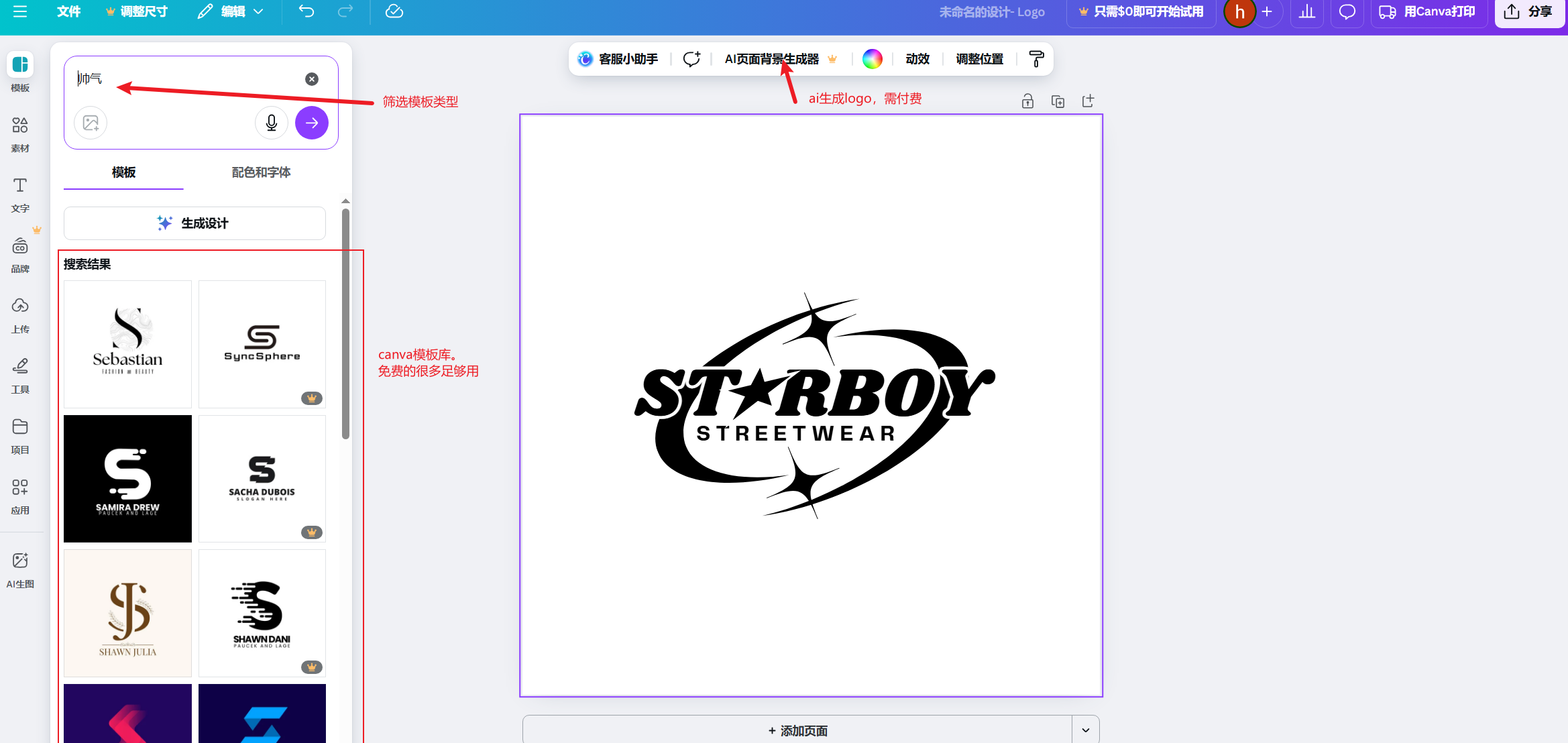The width and height of the screenshot is (1568, 743).
Task: Toggle the page lock icon
Action: 1027,101
